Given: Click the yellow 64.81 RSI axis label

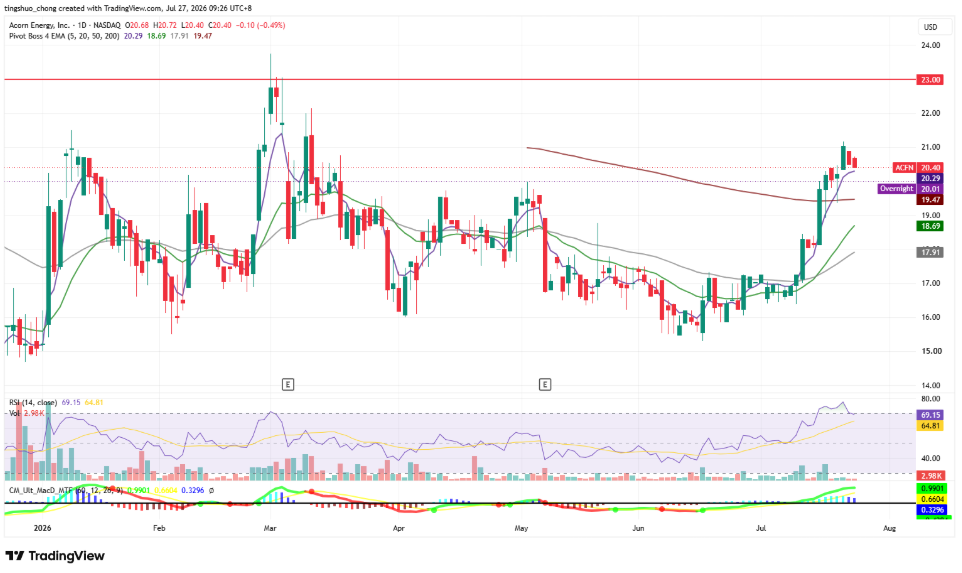Looking at the screenshot, I should click(x=930, y=426).
